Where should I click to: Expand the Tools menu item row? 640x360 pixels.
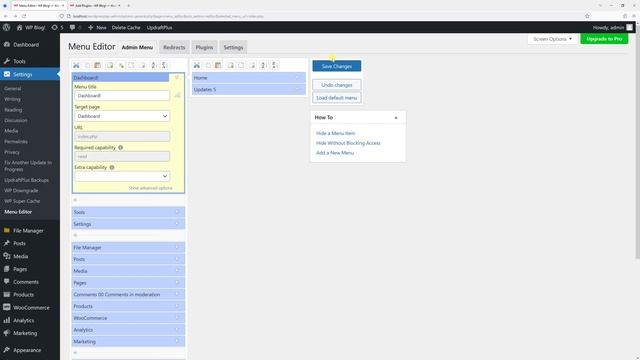coord(177,212)
